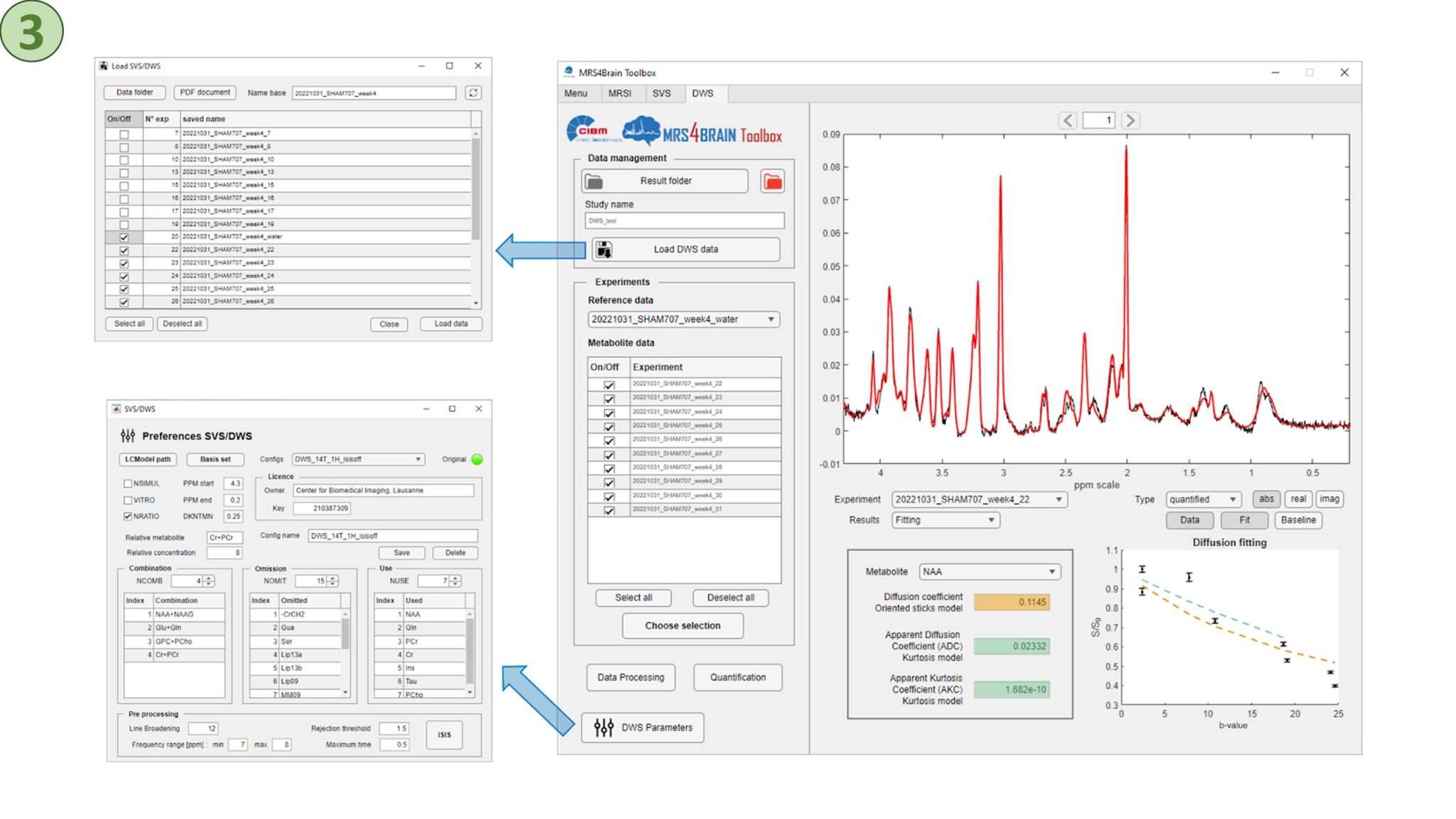Go to previous spectrum with left arrow

[1067, 121]
